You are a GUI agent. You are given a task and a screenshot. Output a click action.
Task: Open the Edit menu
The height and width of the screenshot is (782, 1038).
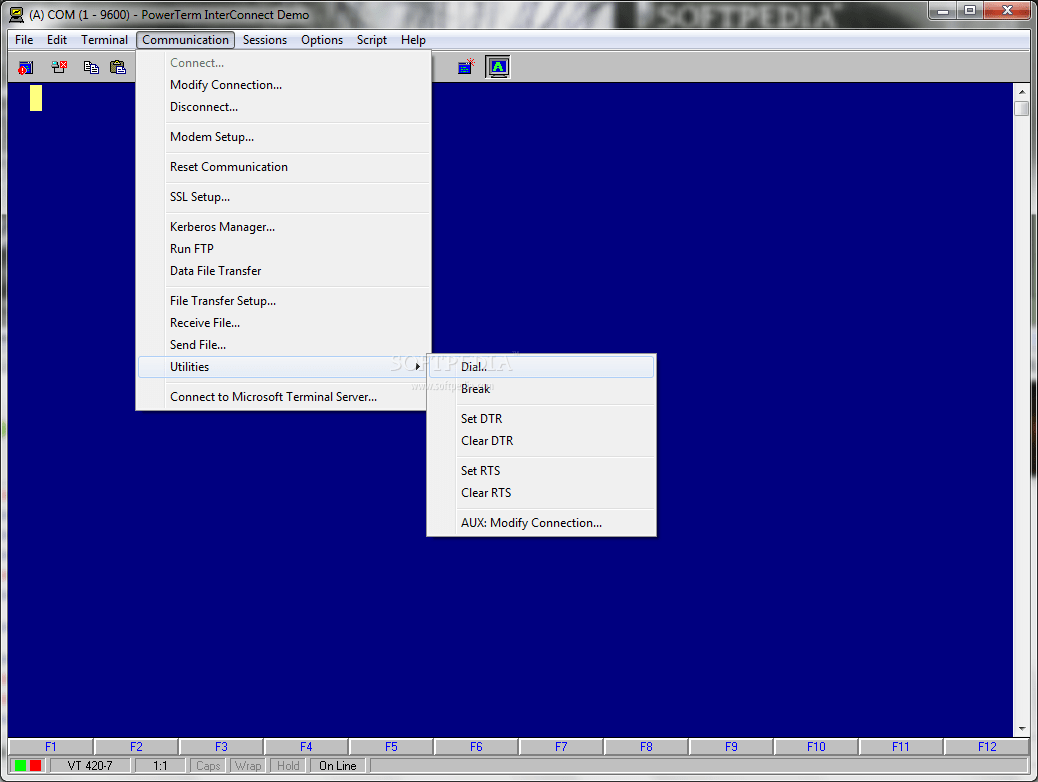pos(57,40)
